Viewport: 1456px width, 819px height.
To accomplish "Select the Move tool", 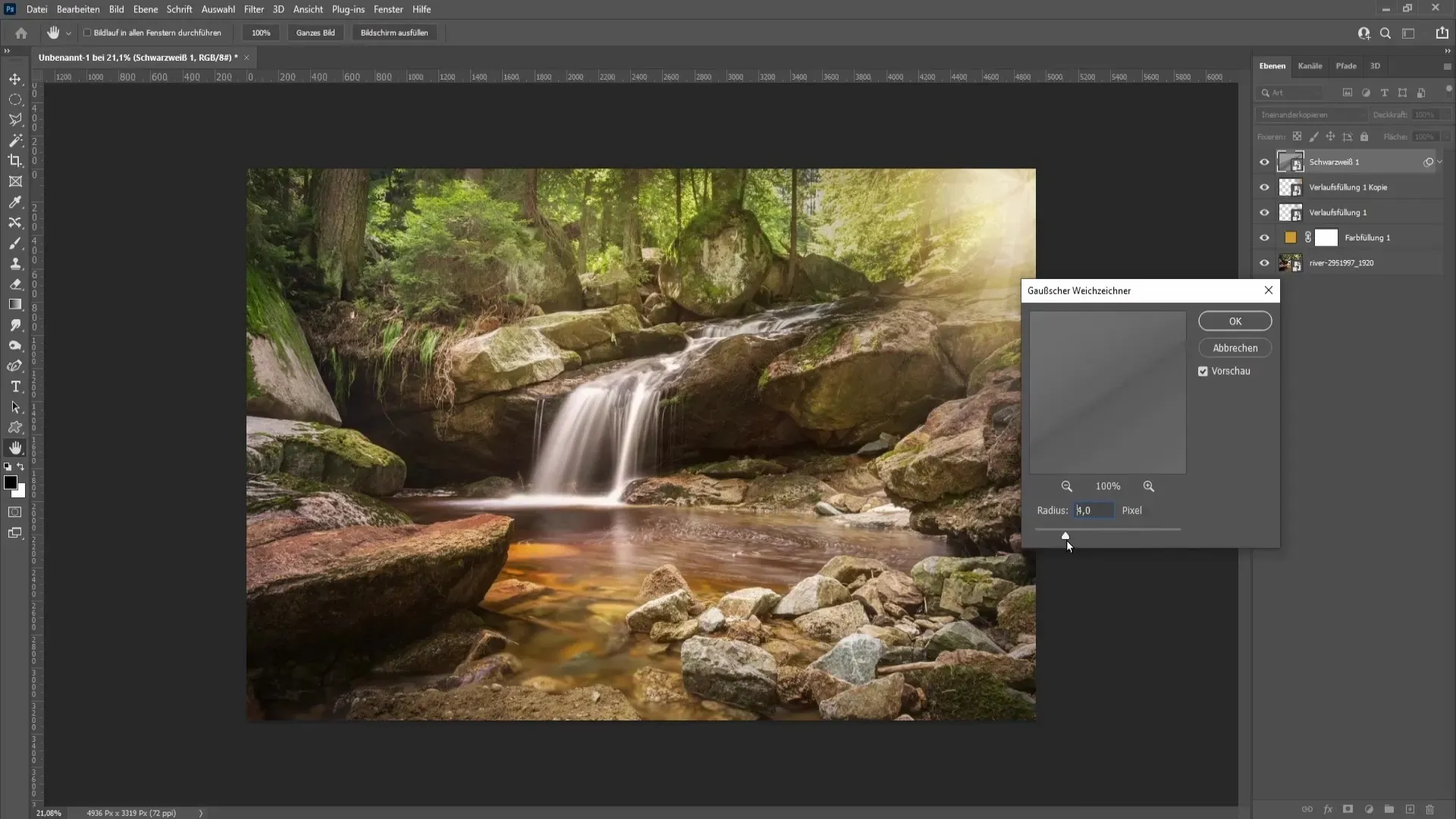I will [15, 80].
